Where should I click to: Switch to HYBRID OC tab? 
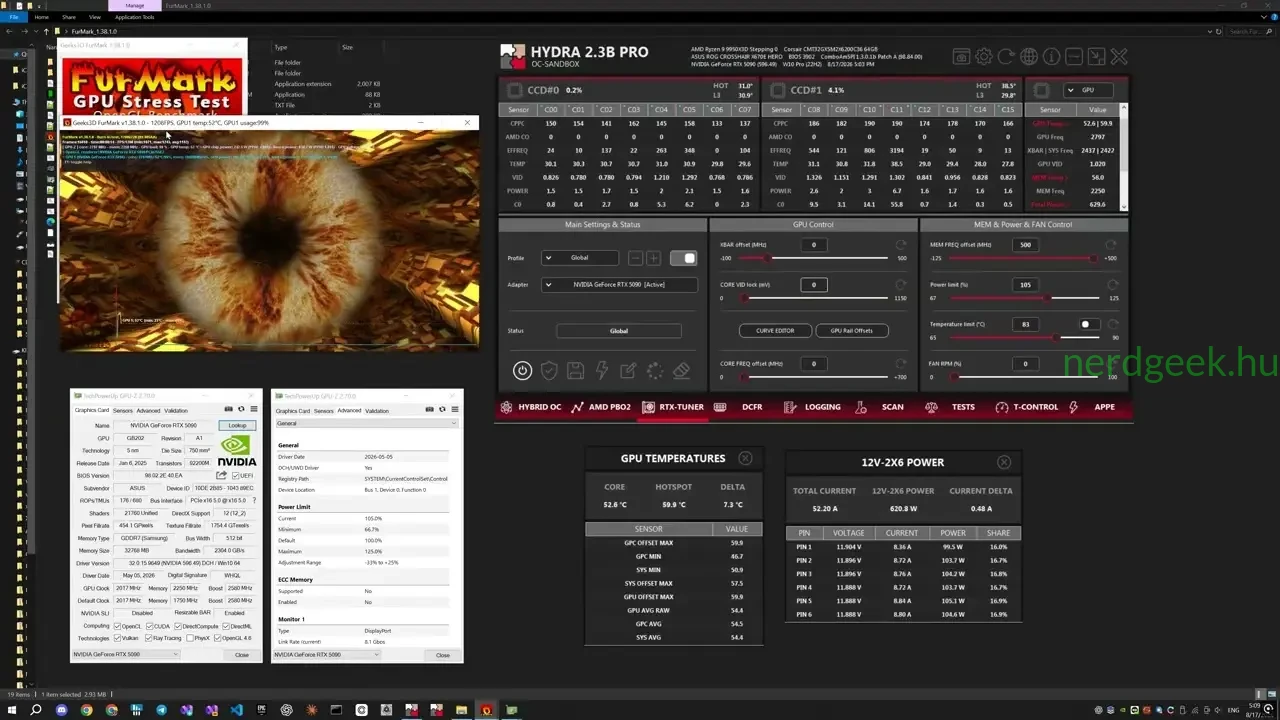click(529, 407)
